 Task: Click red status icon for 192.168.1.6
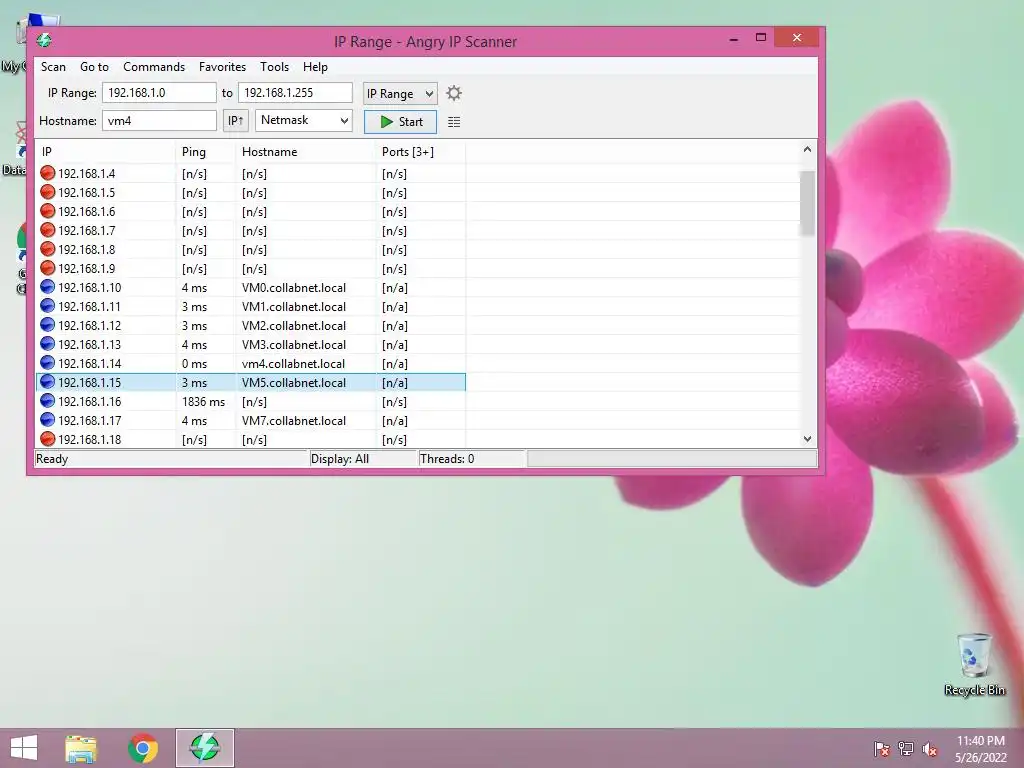(47, 211)
